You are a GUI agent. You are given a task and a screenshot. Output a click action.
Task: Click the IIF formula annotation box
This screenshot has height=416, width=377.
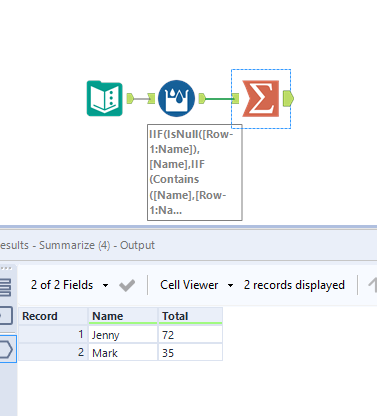click(x=195, y=172)
